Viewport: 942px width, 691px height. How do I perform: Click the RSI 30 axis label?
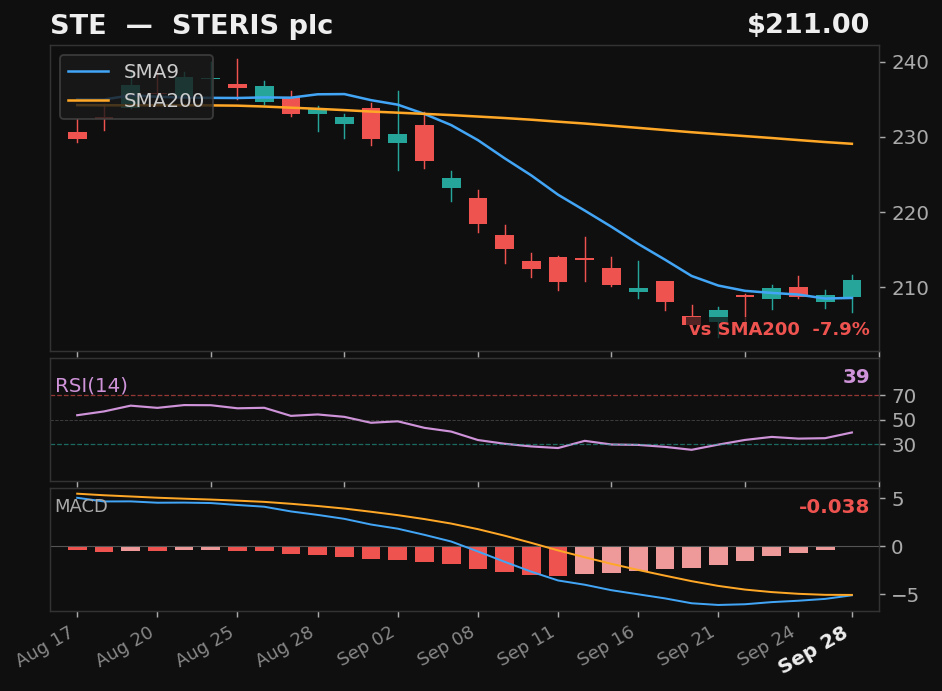click(x=904, y=445)
